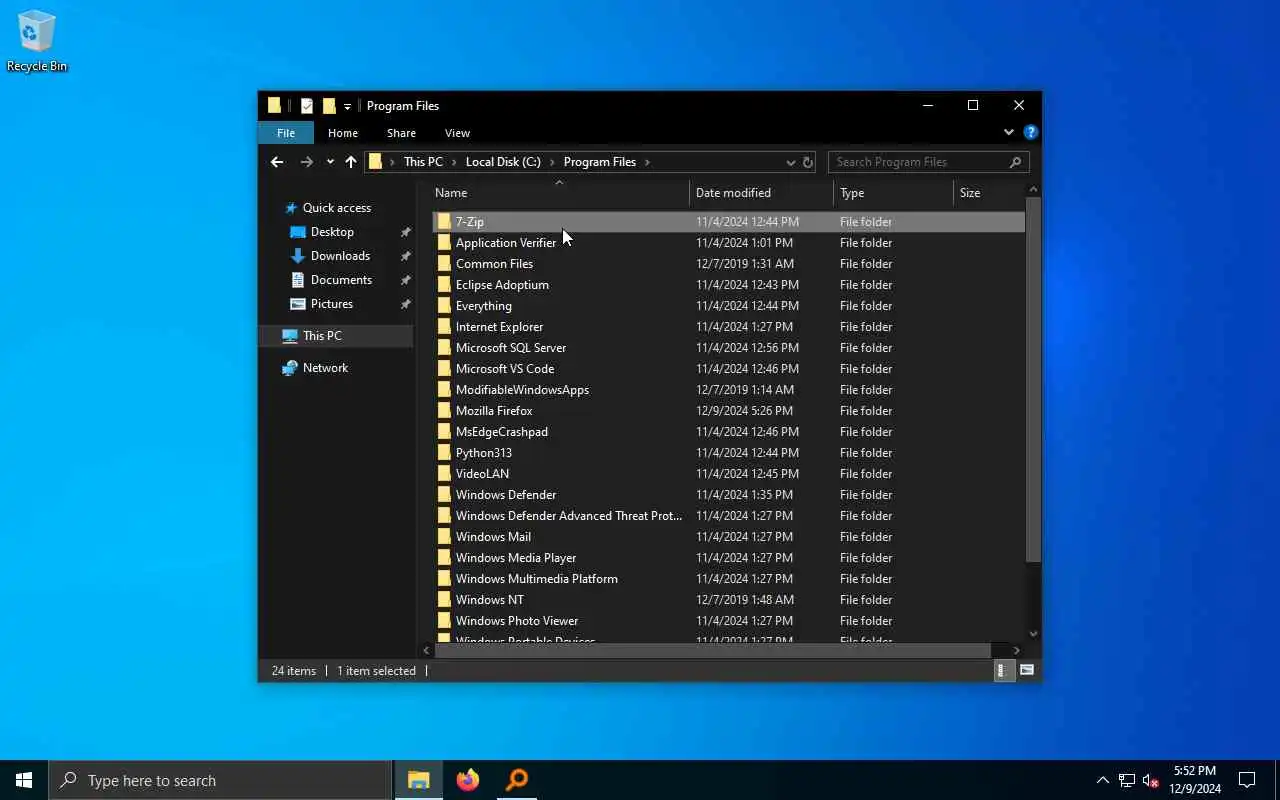Screen dimensions: 1280x800
Task: Go up one level with Up arrow
Action: (351, 162)
